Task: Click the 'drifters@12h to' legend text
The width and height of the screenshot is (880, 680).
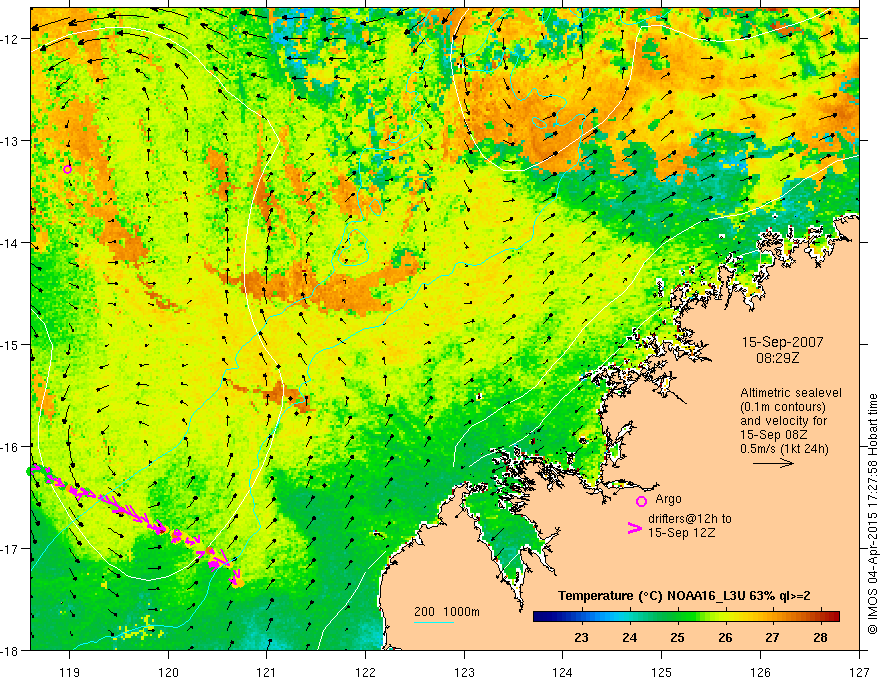Action: [690, 519]
